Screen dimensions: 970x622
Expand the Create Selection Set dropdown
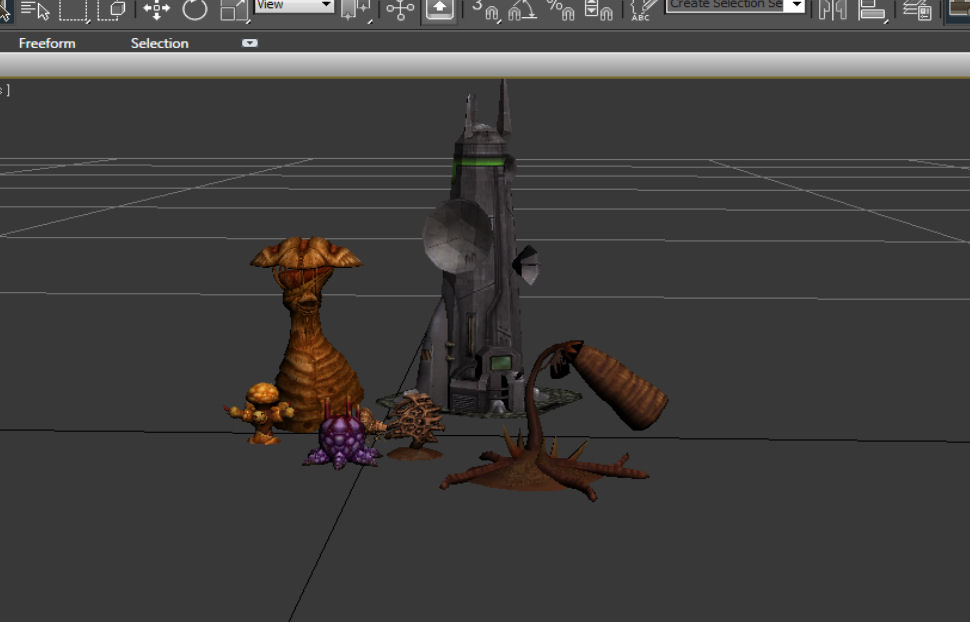click(x=796, y=5)
